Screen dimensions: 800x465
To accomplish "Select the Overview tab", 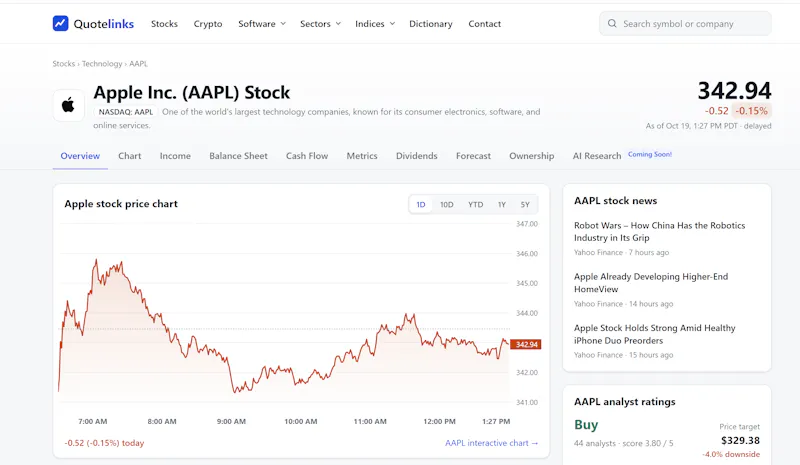I will 80,156.
